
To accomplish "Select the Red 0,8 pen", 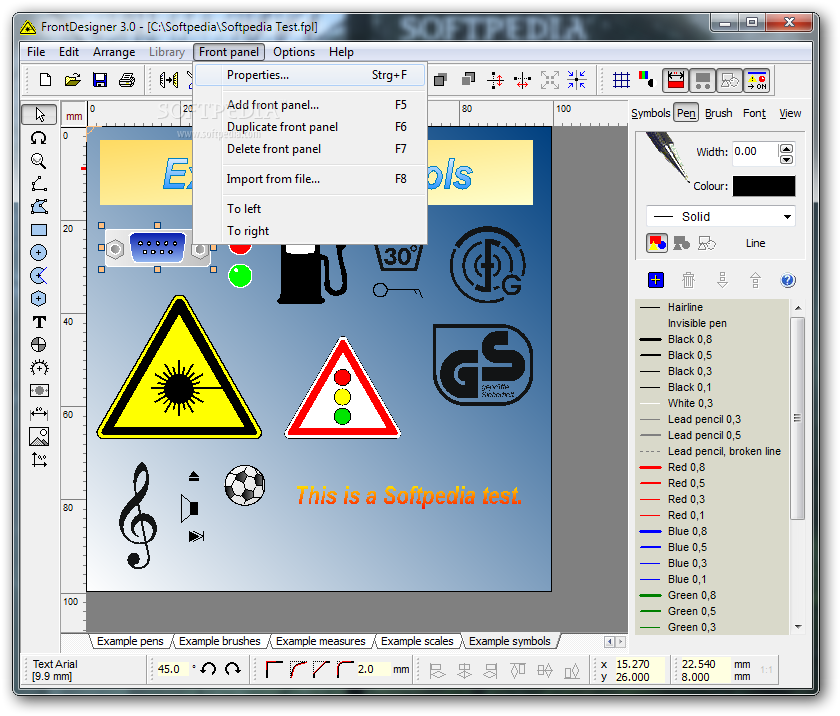I will (712, 467).
